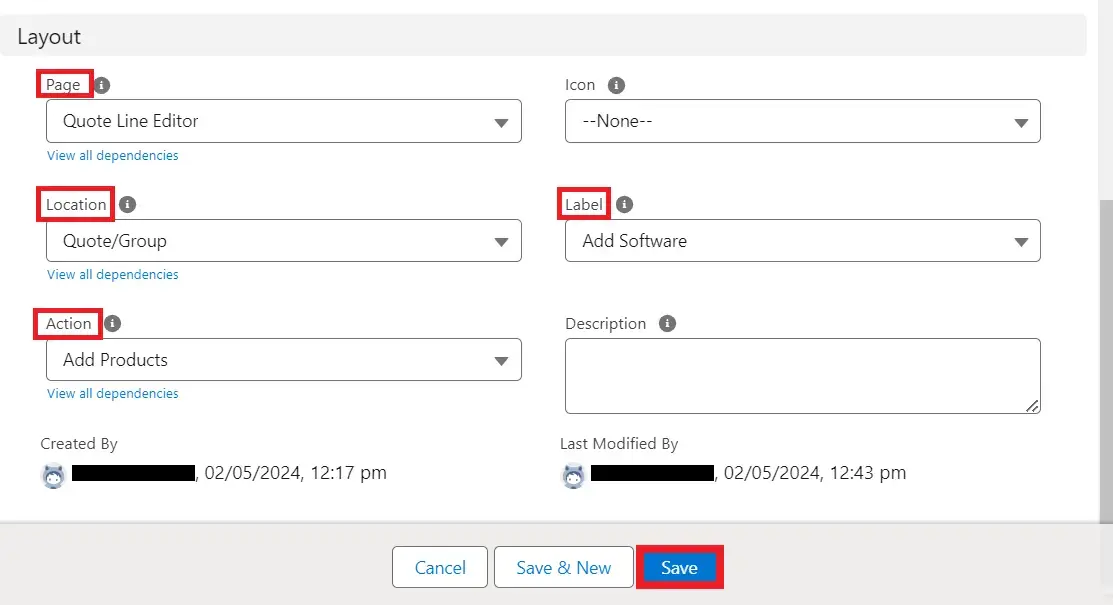1113x605 pixels.
Task: Expand the Action dropdown showing Add Products
Action: [x=283, y=360]
